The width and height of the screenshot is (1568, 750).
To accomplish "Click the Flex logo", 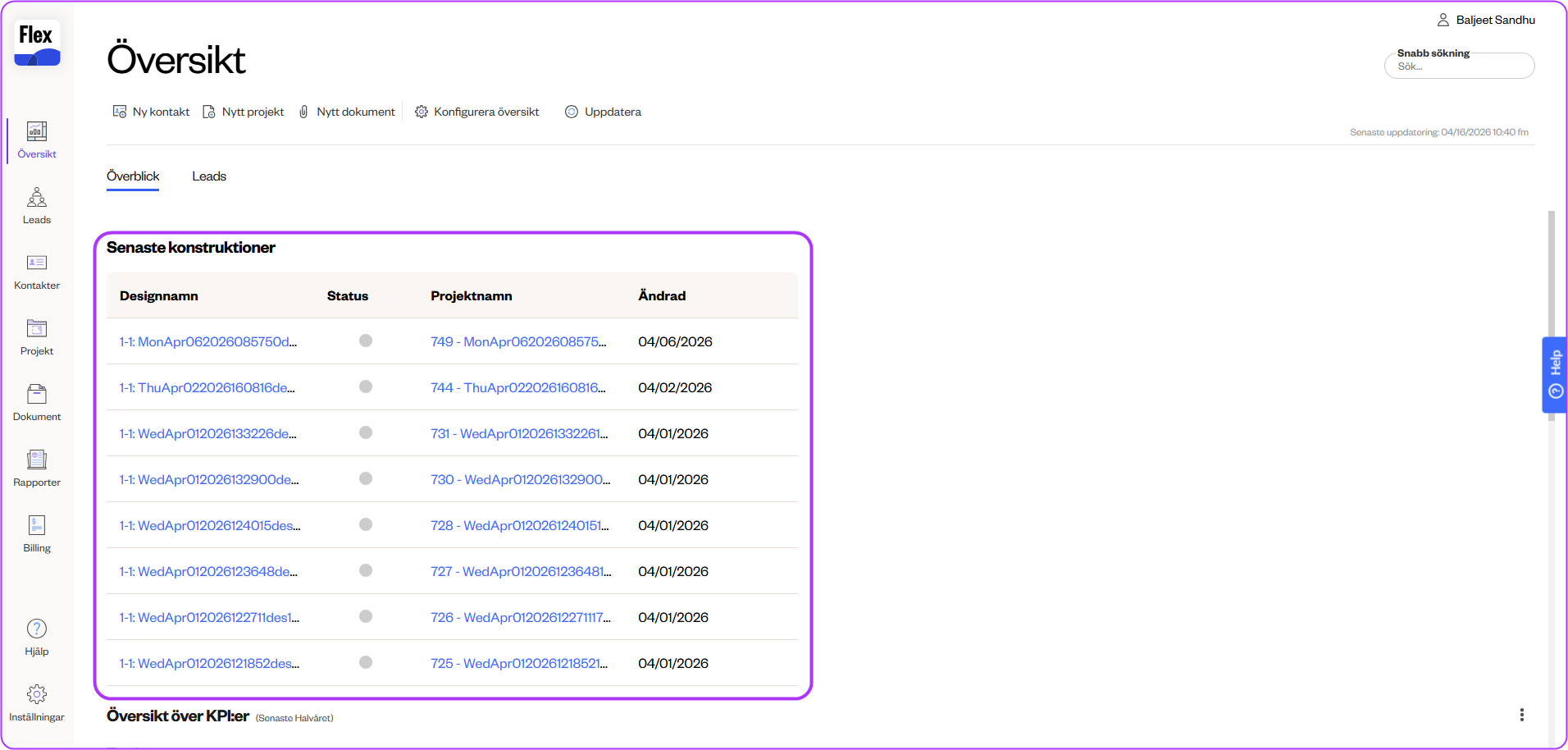I will click(37, 43).
